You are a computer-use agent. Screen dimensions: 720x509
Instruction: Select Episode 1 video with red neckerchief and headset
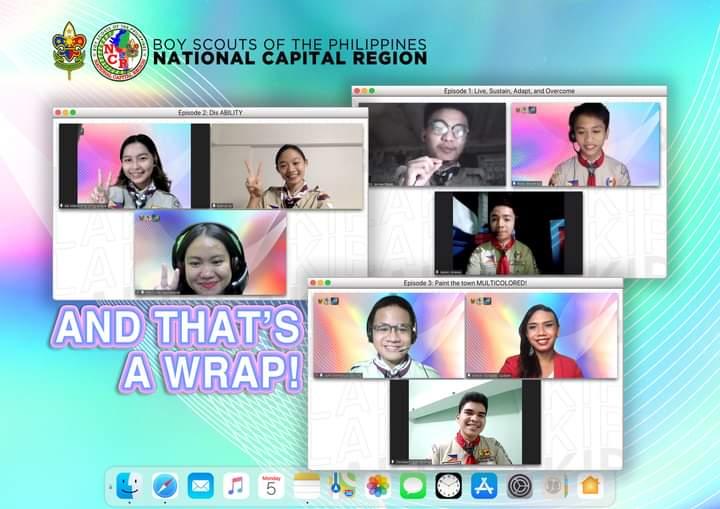[586, 144]
